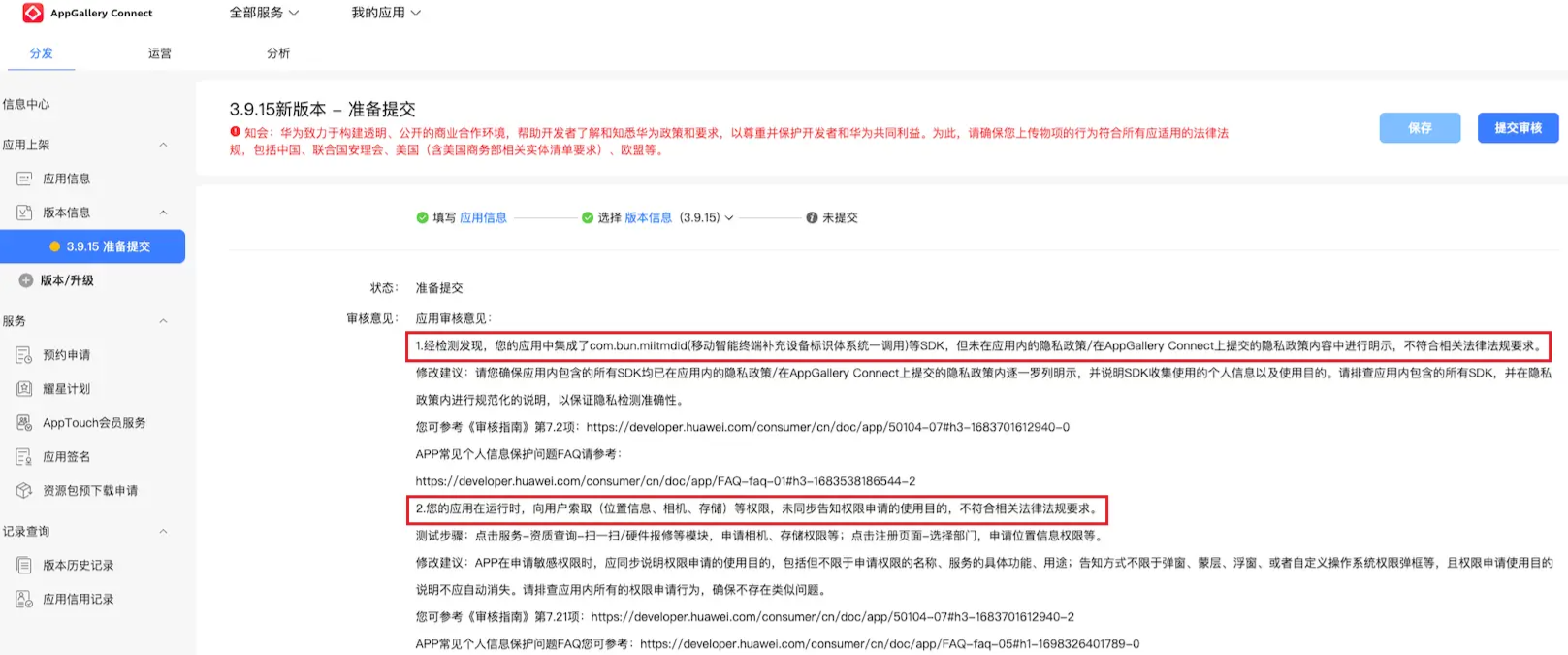Click the 应用签名 sidebar icon
Screen dimensions: 1568x655
(x=24, y=457)
